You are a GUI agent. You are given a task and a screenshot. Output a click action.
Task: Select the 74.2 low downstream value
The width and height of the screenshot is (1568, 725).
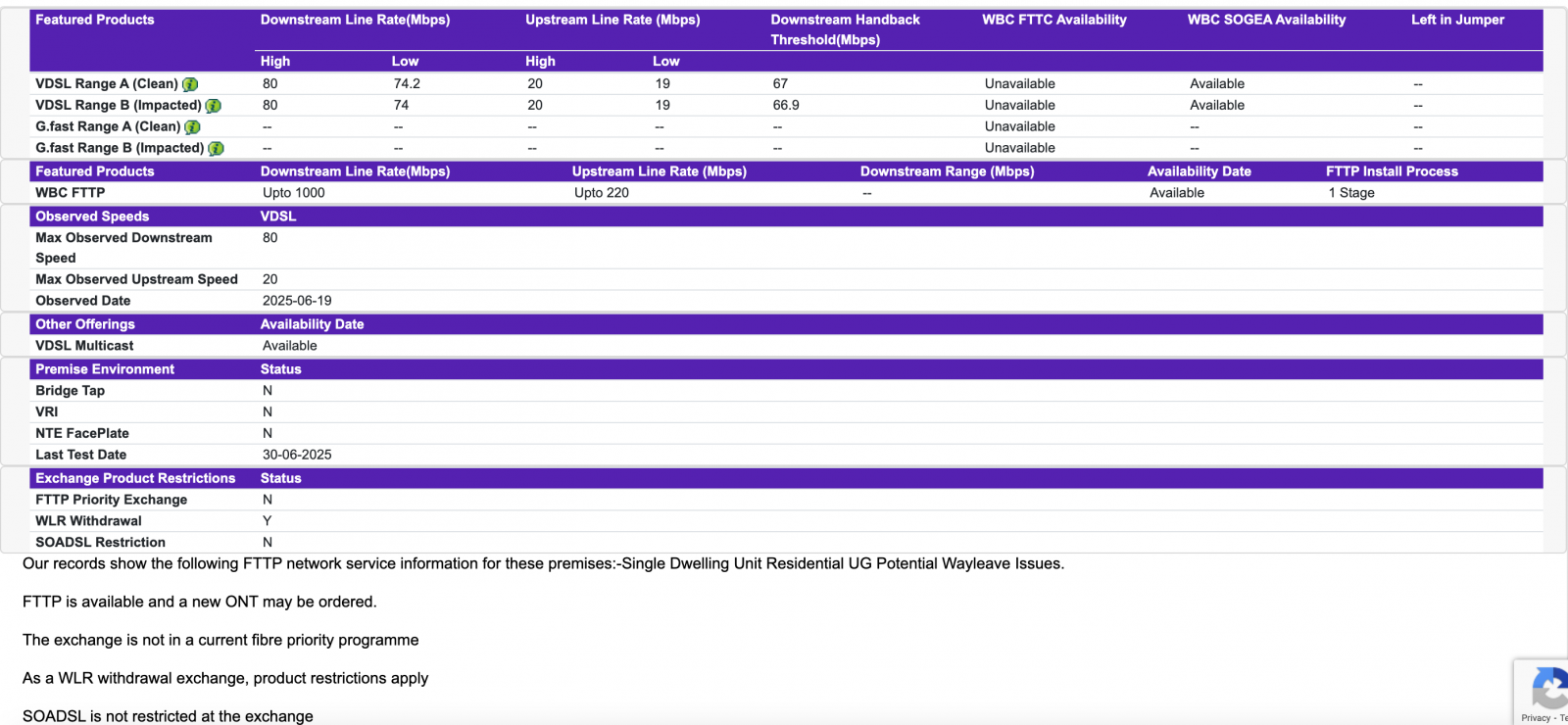tap(407, 84)
